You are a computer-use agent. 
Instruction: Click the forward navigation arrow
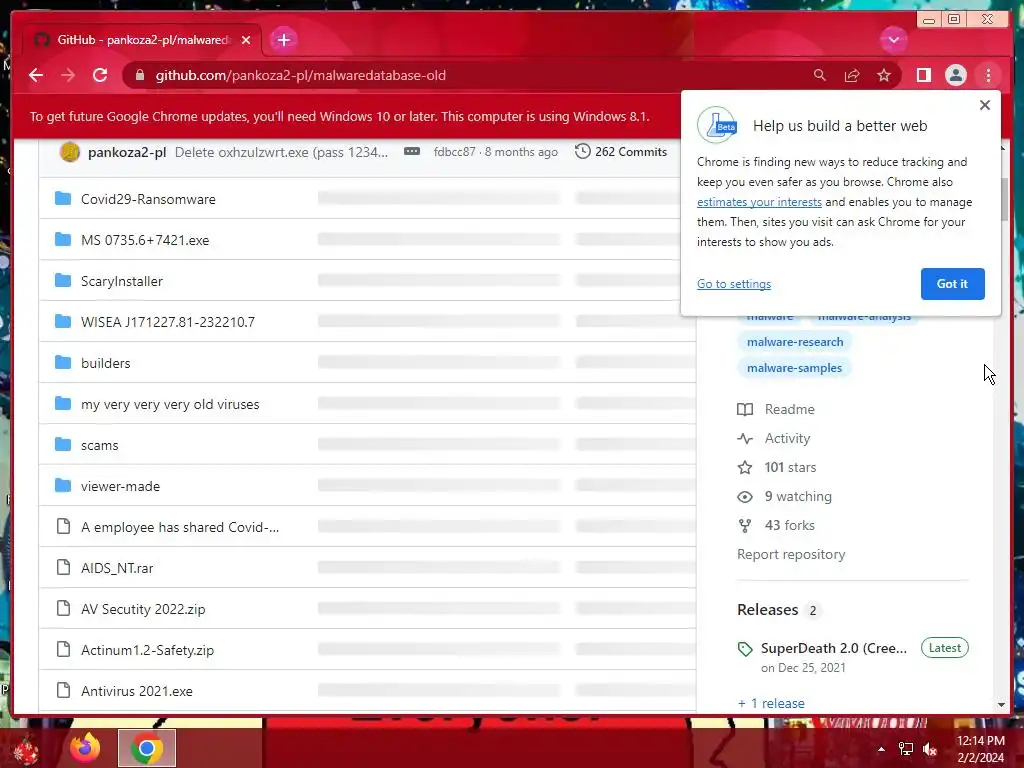(68, 75)
